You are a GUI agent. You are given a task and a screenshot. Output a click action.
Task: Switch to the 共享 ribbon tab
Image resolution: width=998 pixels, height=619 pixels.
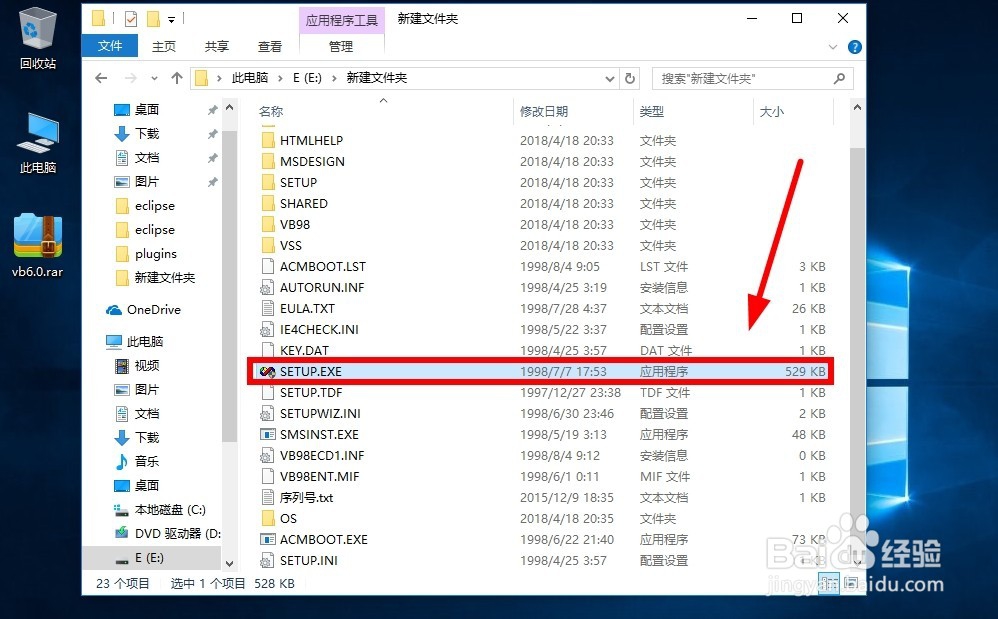[x=216, y=46]
